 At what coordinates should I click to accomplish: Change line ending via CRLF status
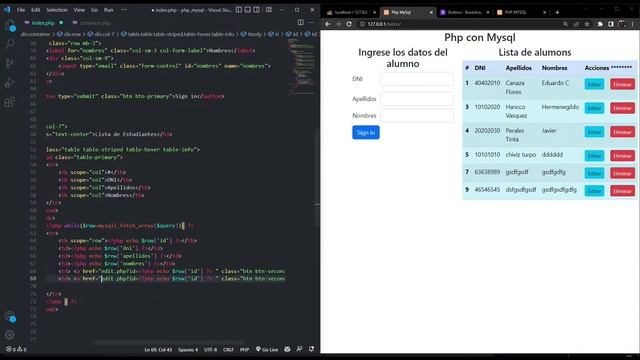[228, 349]
